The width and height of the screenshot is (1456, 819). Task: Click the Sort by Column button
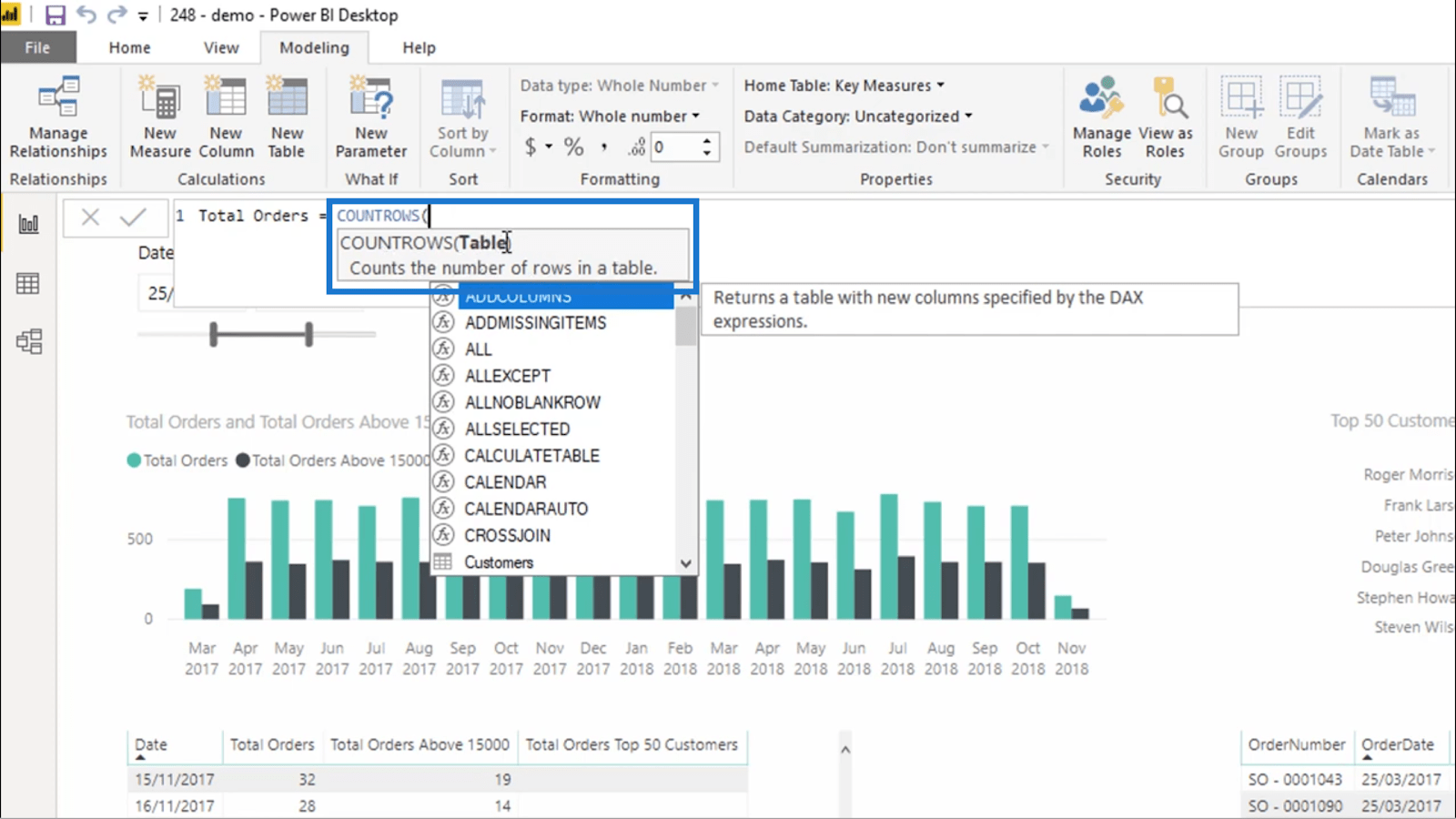coord(462,118)
